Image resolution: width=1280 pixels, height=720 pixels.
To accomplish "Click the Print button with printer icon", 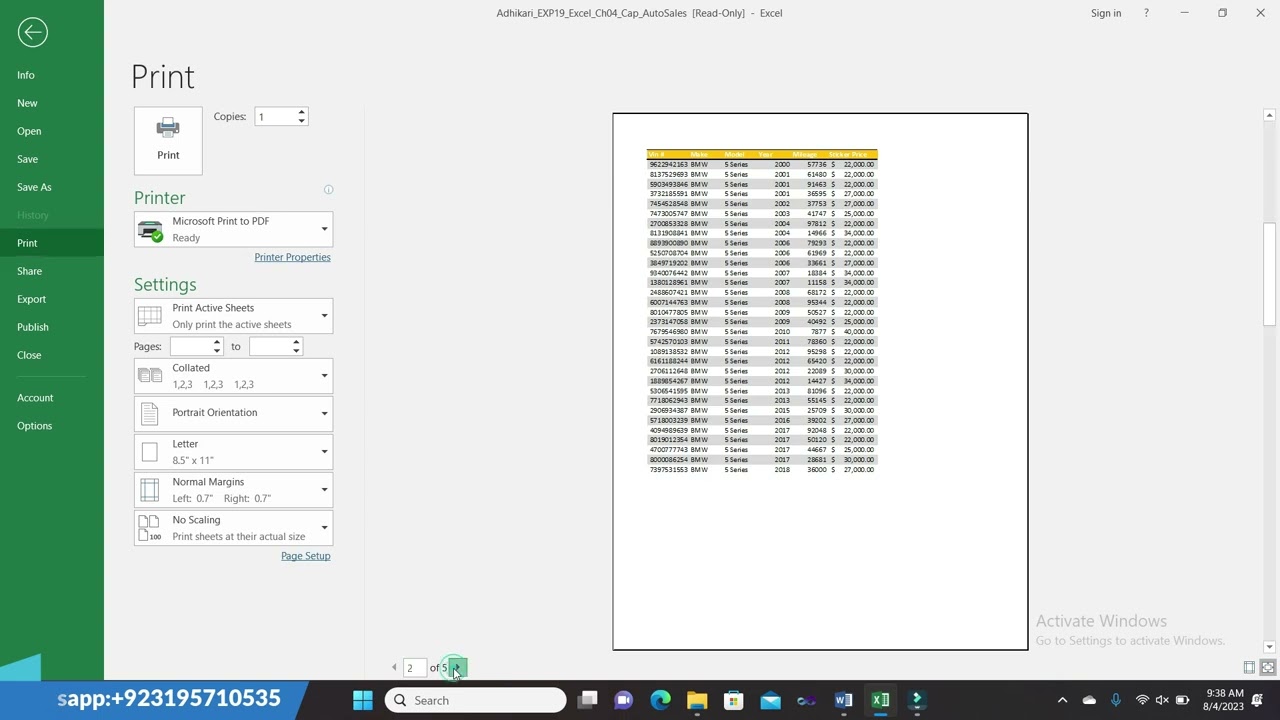I will [x=168, y=140].
